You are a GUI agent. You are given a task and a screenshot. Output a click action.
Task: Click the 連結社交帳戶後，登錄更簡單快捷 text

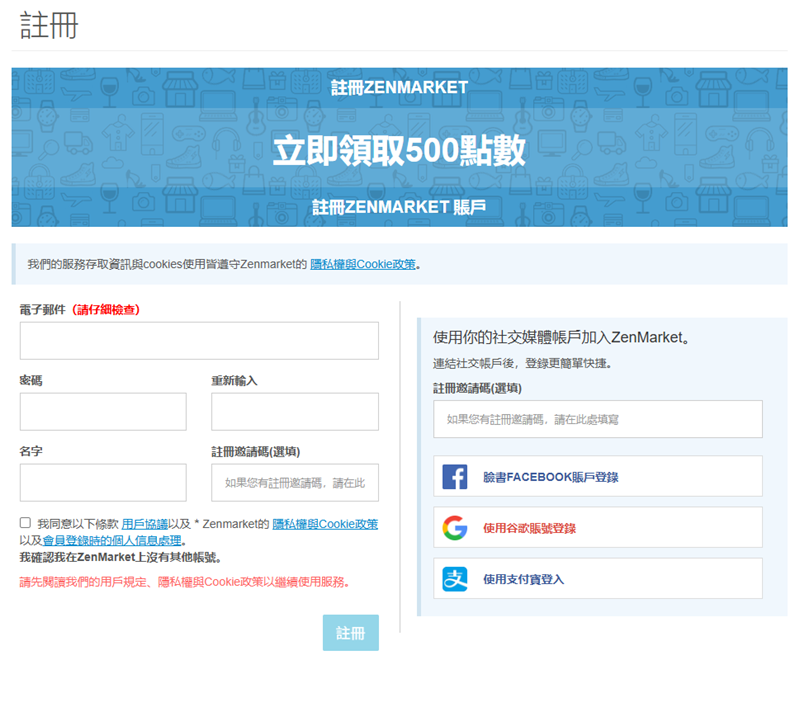pyautogui.click(x=522, y=363)
